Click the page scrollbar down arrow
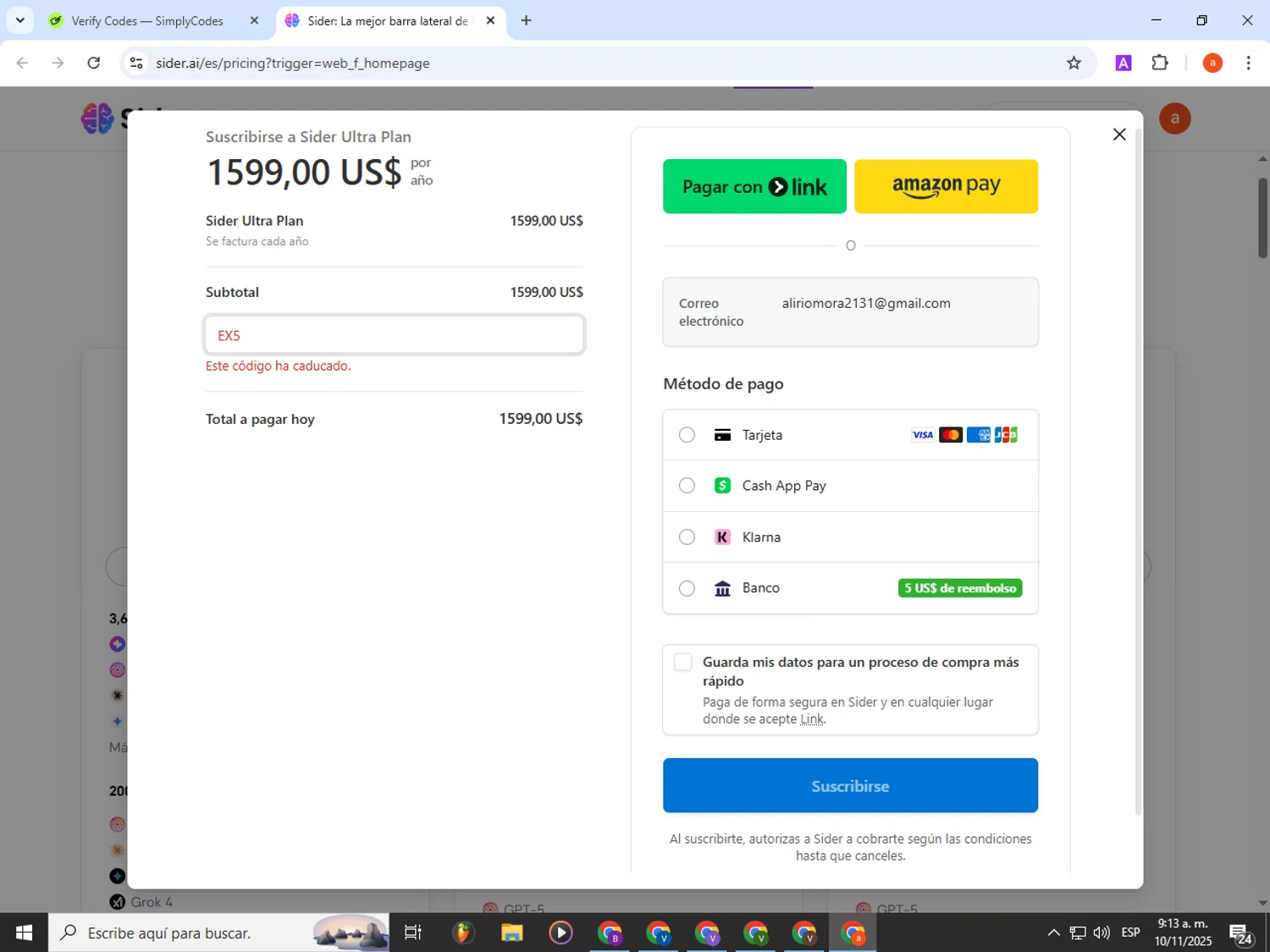This screenshot has height=952, width=1270. tap(1262, 904)
